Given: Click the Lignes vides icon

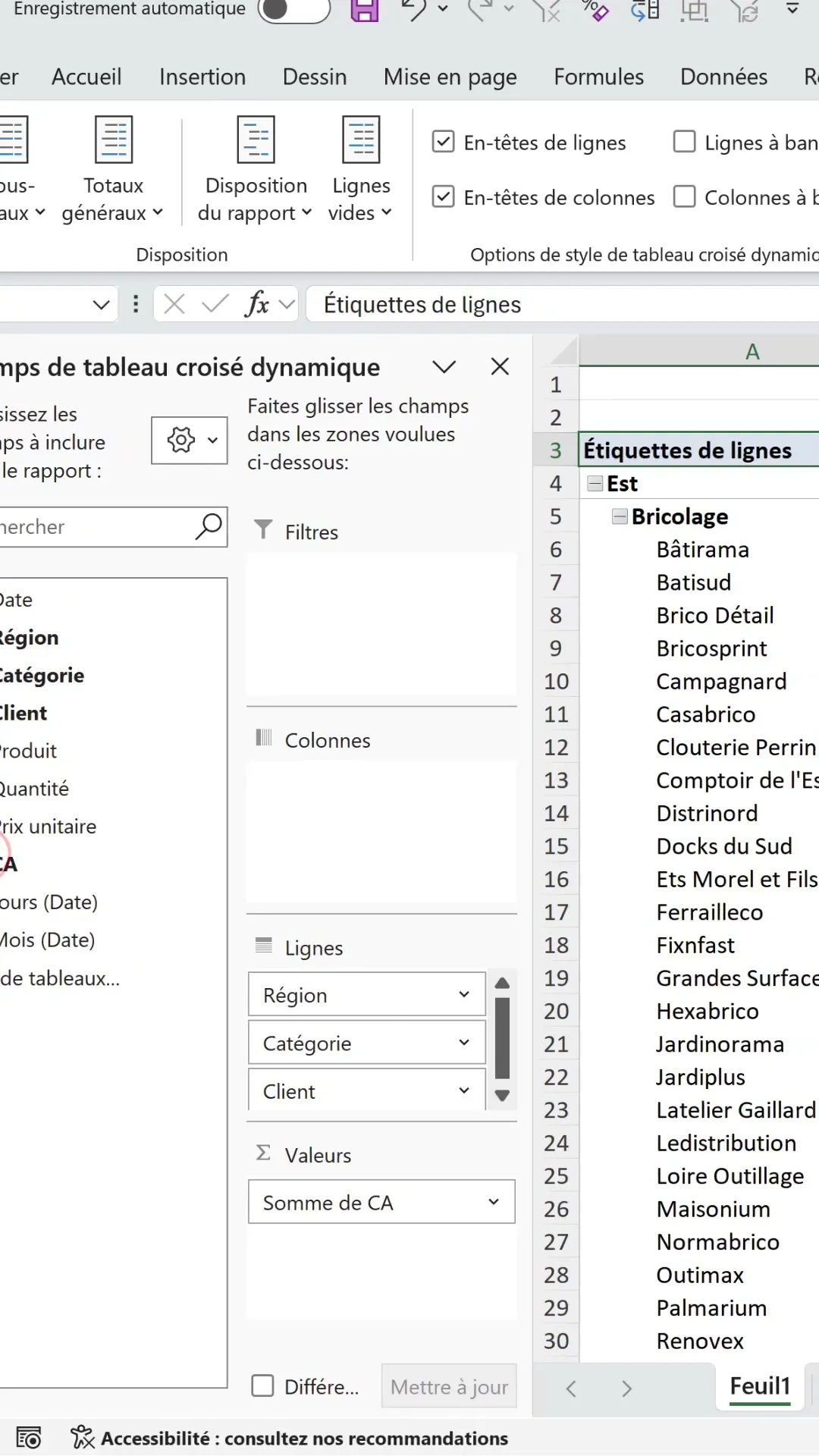Looking at the screenshot, I should pyautogui.click(x=361, y=140).
